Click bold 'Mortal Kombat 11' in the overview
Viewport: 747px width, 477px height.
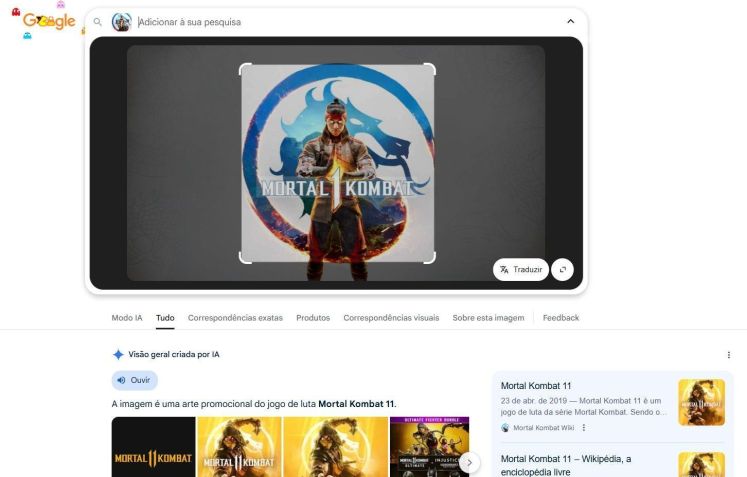[x=356, y=404]
